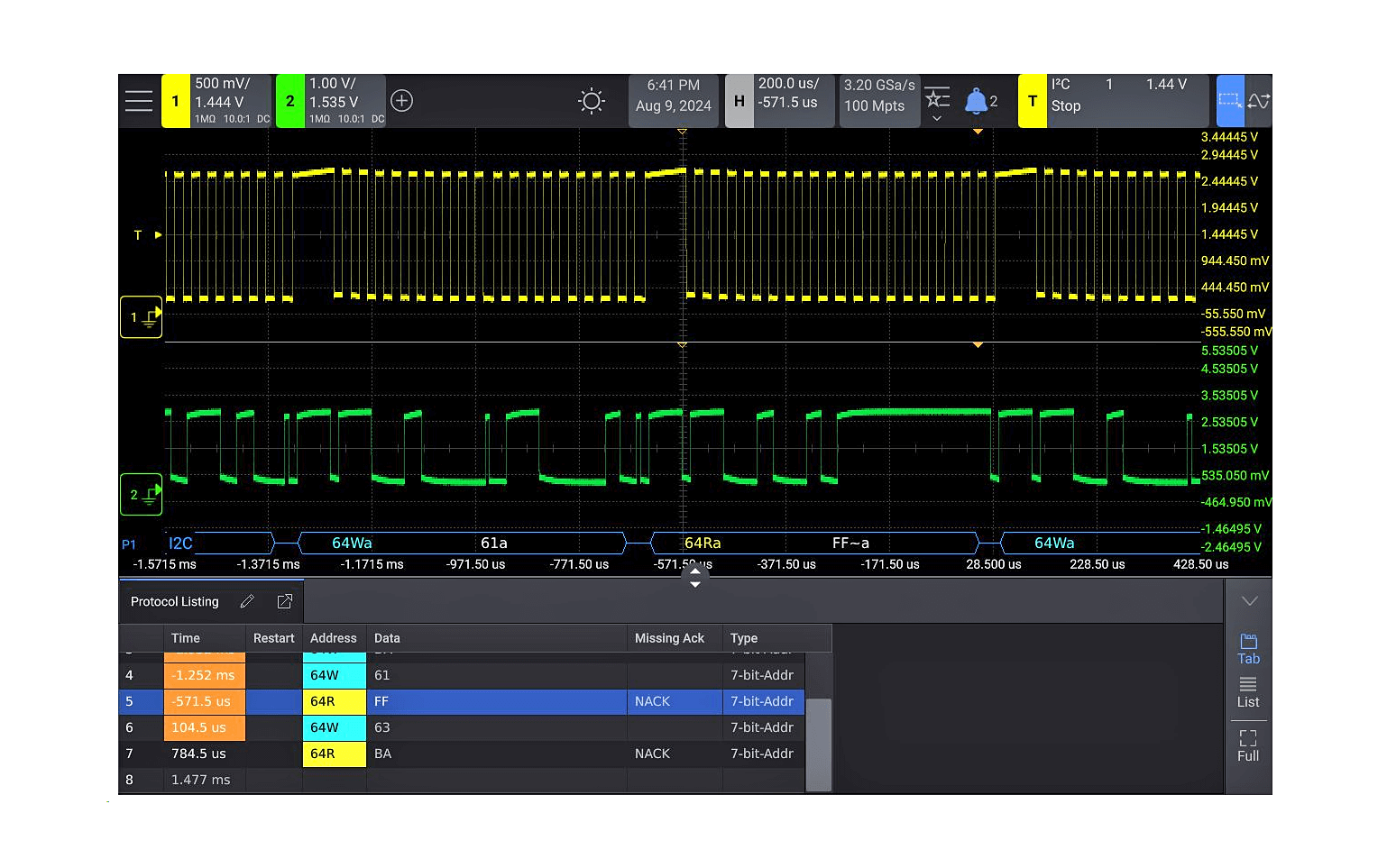Image resolution: width=1387 pixels, height=868 pixels.
Task: Click the P1 protocol label
Action: [129, 544]
